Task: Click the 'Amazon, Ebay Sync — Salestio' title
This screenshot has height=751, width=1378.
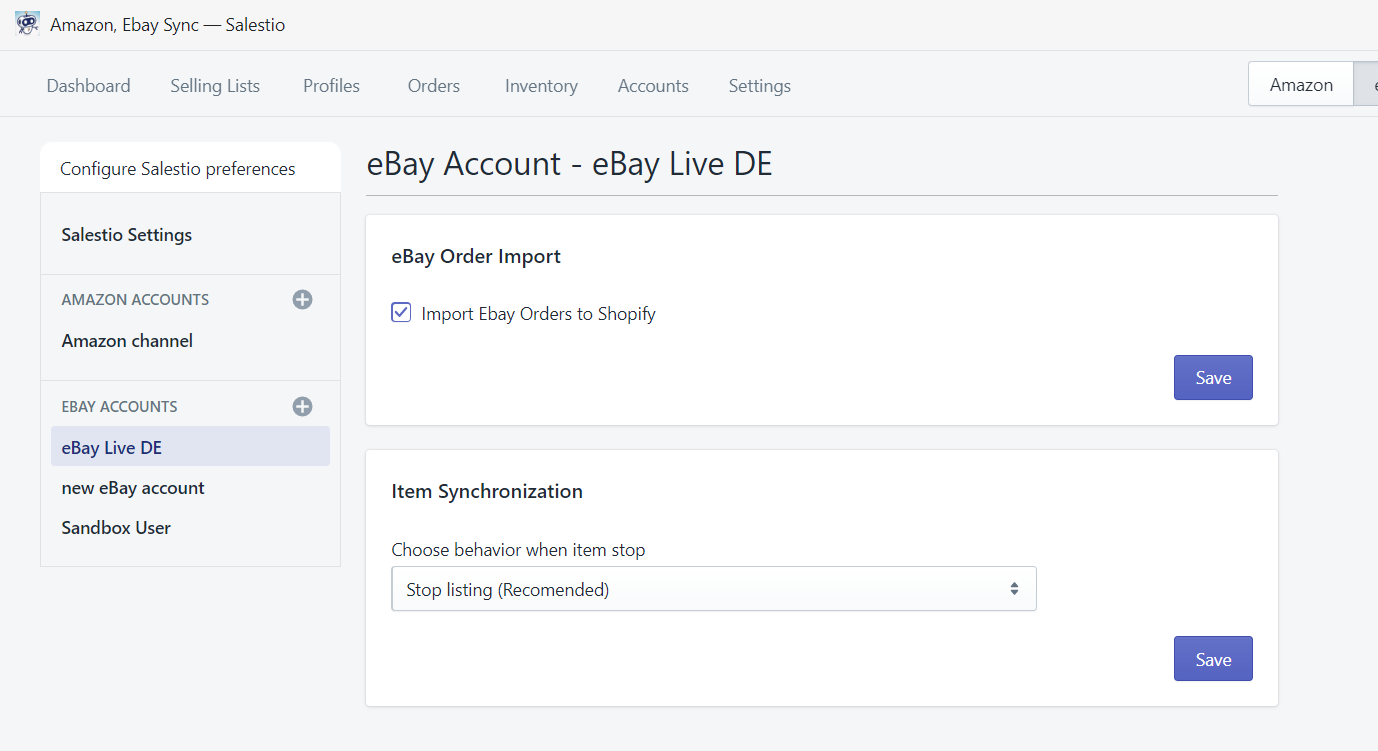Action: click(168, 25)
